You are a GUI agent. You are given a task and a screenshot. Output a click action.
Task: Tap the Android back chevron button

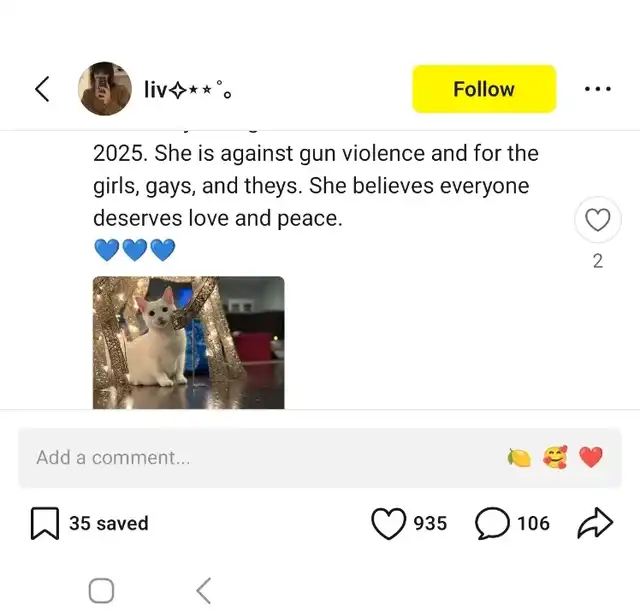tap(204, 590)
